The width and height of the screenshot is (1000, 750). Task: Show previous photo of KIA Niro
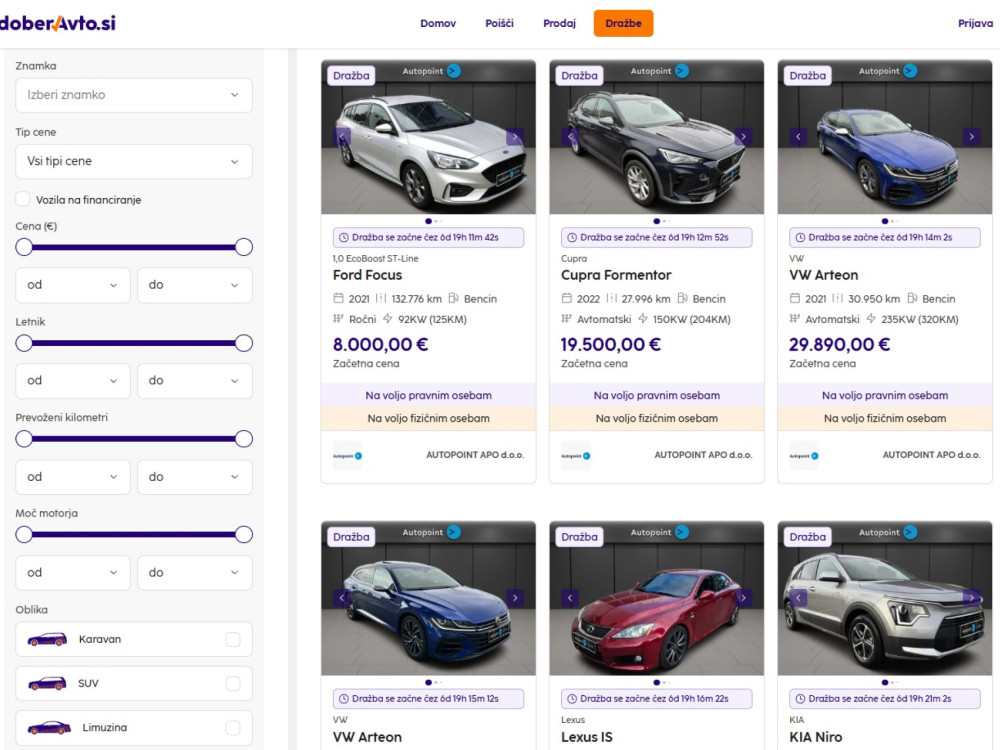tap(798, 598)
